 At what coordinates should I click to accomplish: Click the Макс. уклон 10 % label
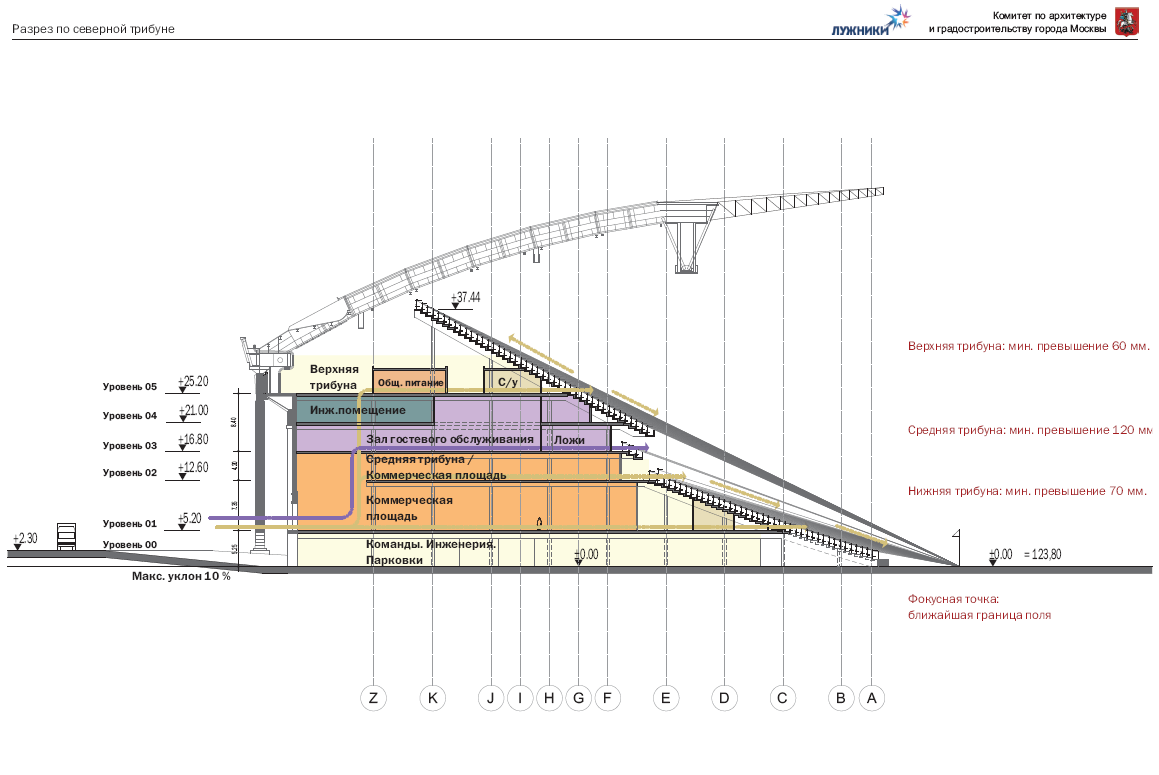click(181, 577)
